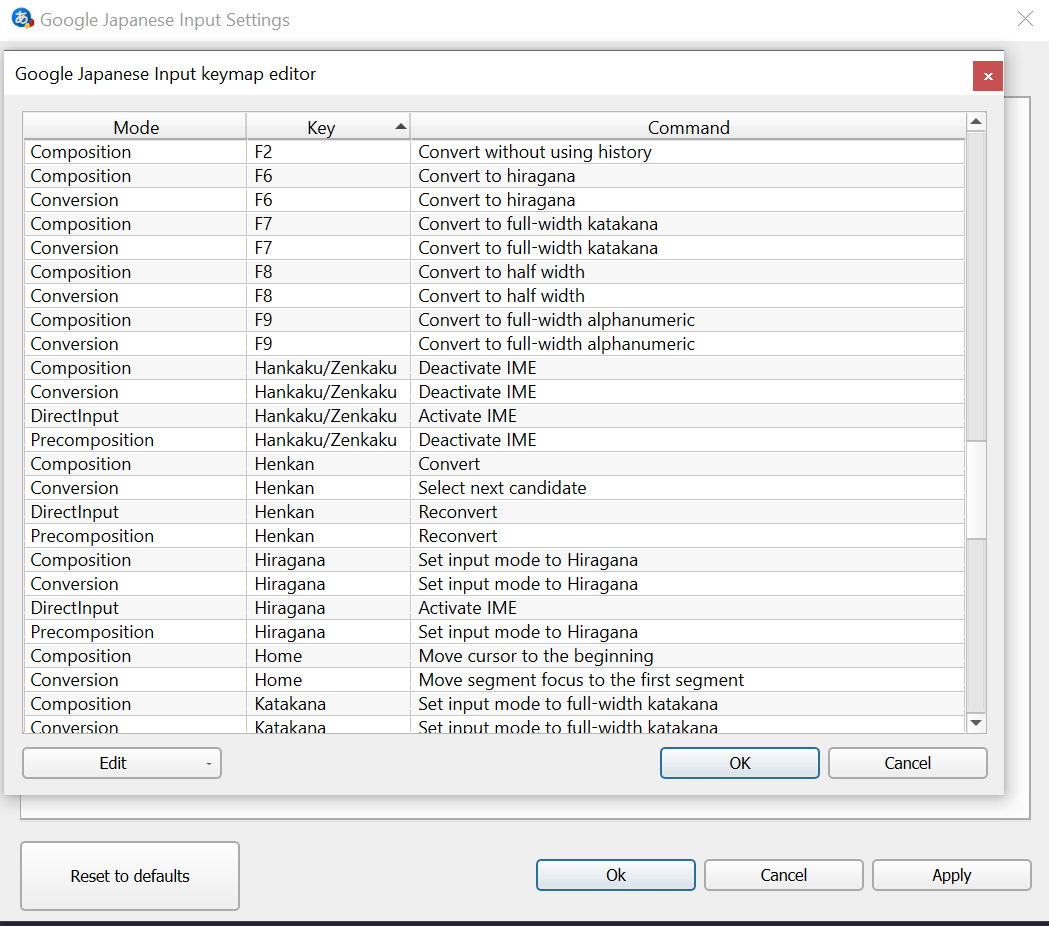Click Apply in the Settings window
Image resolution: width=1049 pixels, height=926 pixels.
[951, 875]
